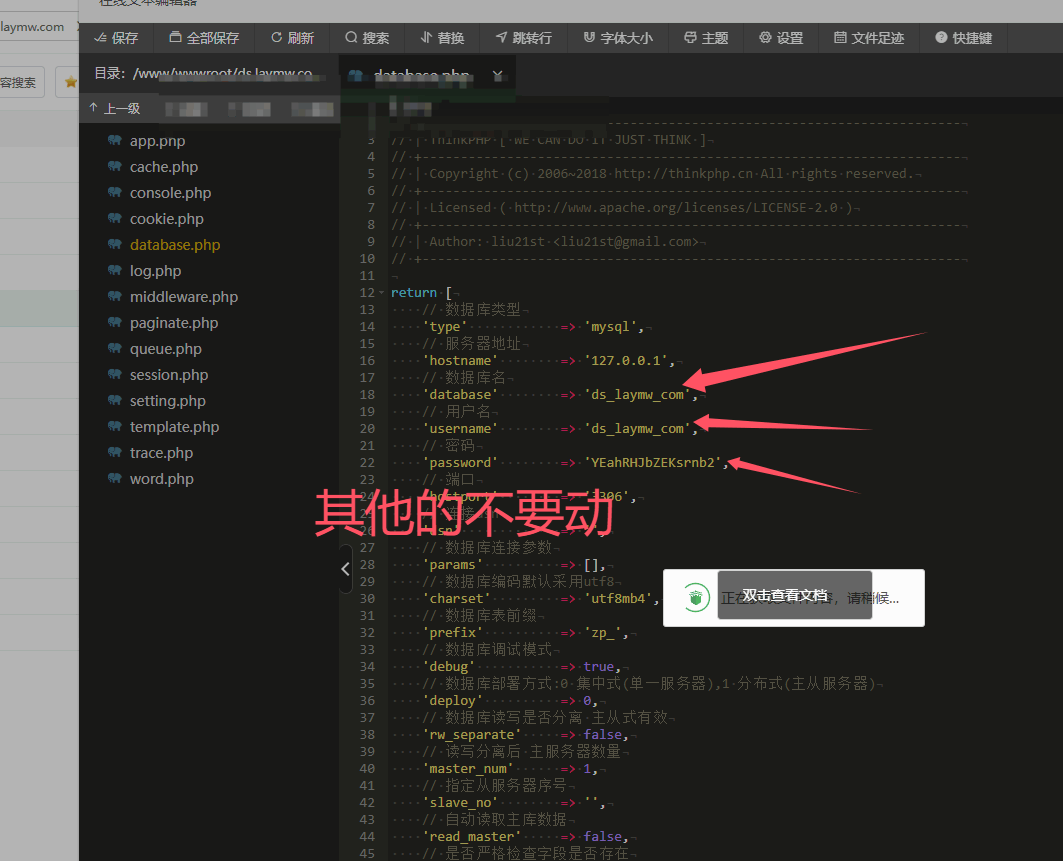Click the PHP icon beside trace.php
The height and width of the screenshot is (861, 1063).
[x=115, y=452]
